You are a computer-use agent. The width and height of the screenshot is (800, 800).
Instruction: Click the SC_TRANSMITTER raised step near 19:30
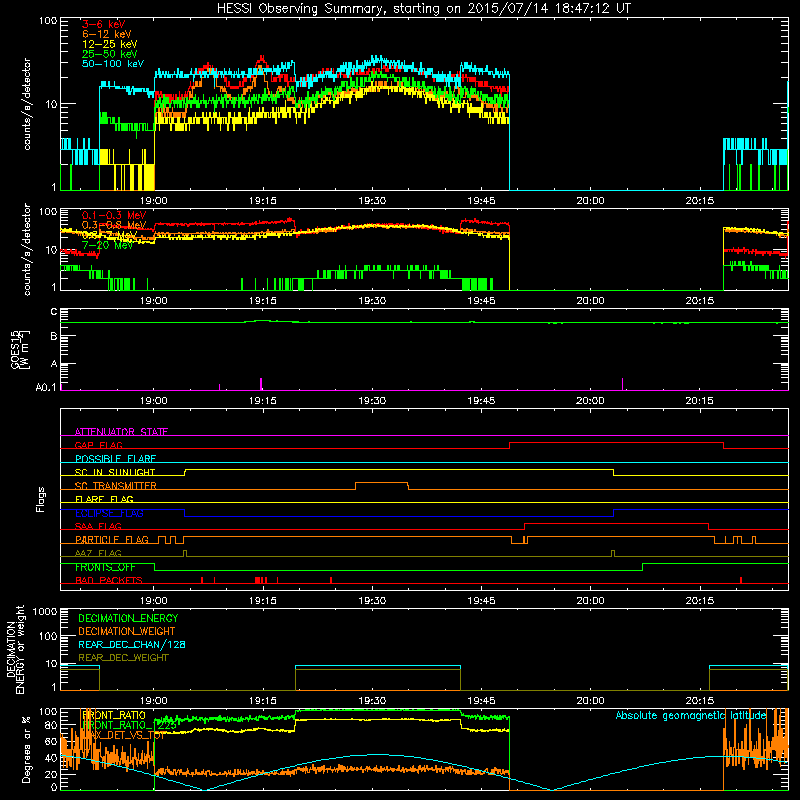(x=382, y=483)
